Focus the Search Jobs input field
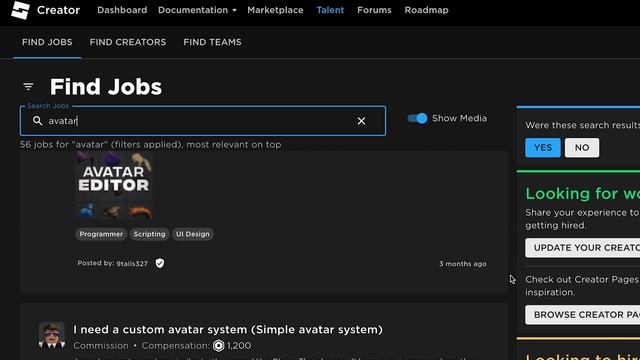The height and width of the screenshot is (360, 640). click(x=202, y=121)
